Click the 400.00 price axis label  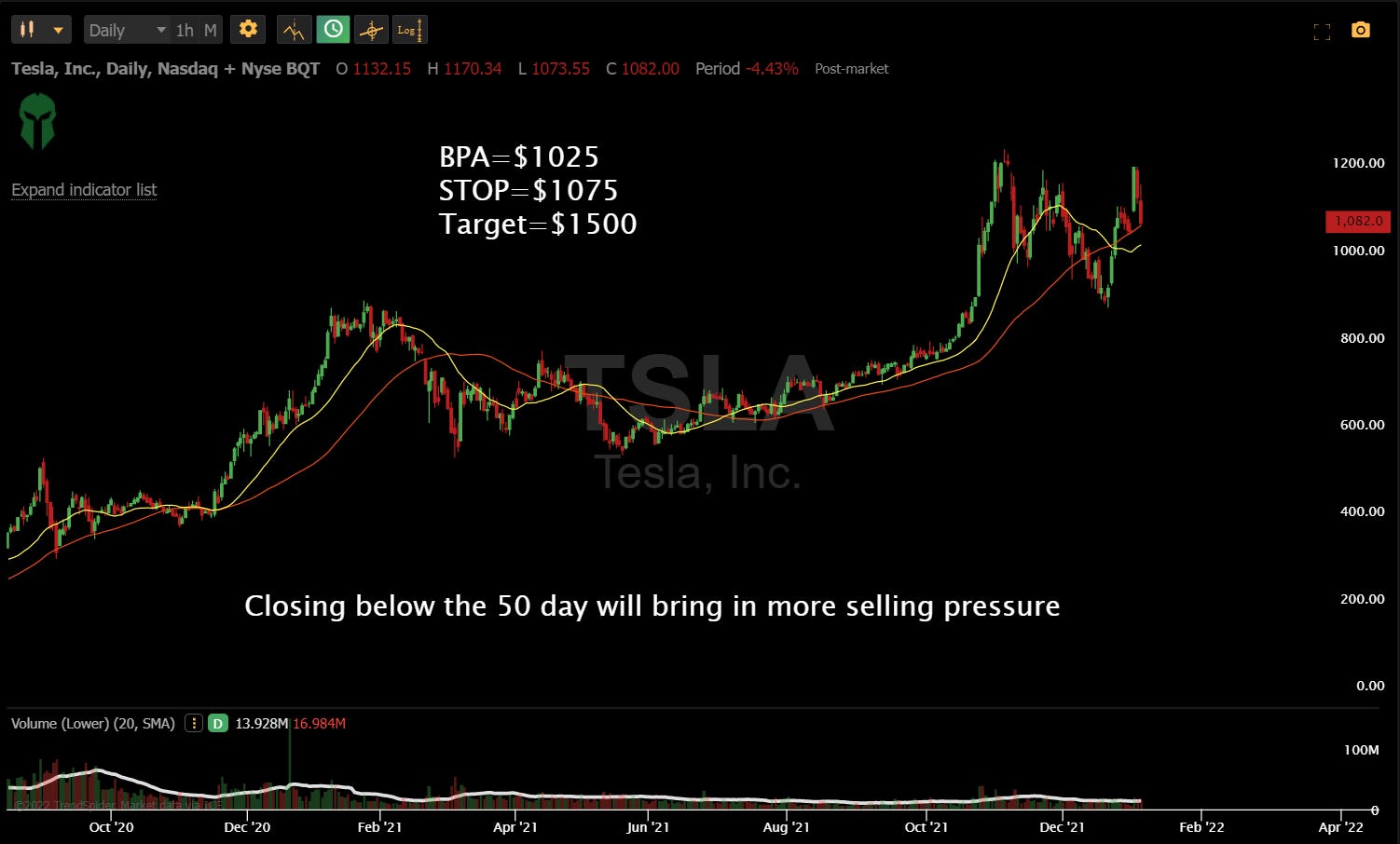[1362, 511]
